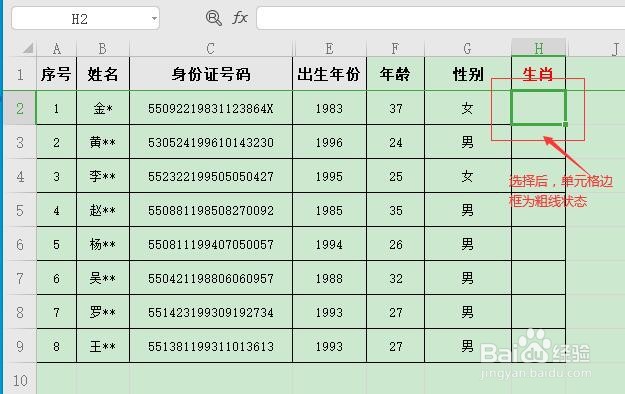This screenshot has height=394, width=625.
Task: Click ID cell 550811199407050057
Action: click(x=211, y=244)
